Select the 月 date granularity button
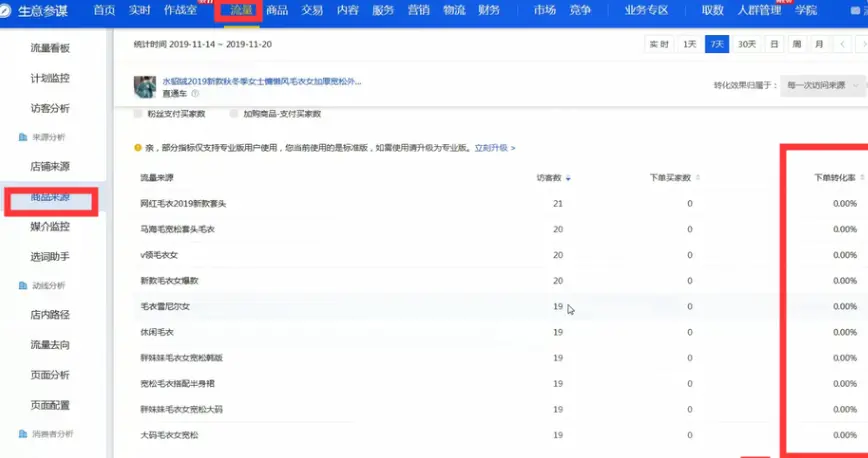Screen dimensions: 868x458 point(819,44)
